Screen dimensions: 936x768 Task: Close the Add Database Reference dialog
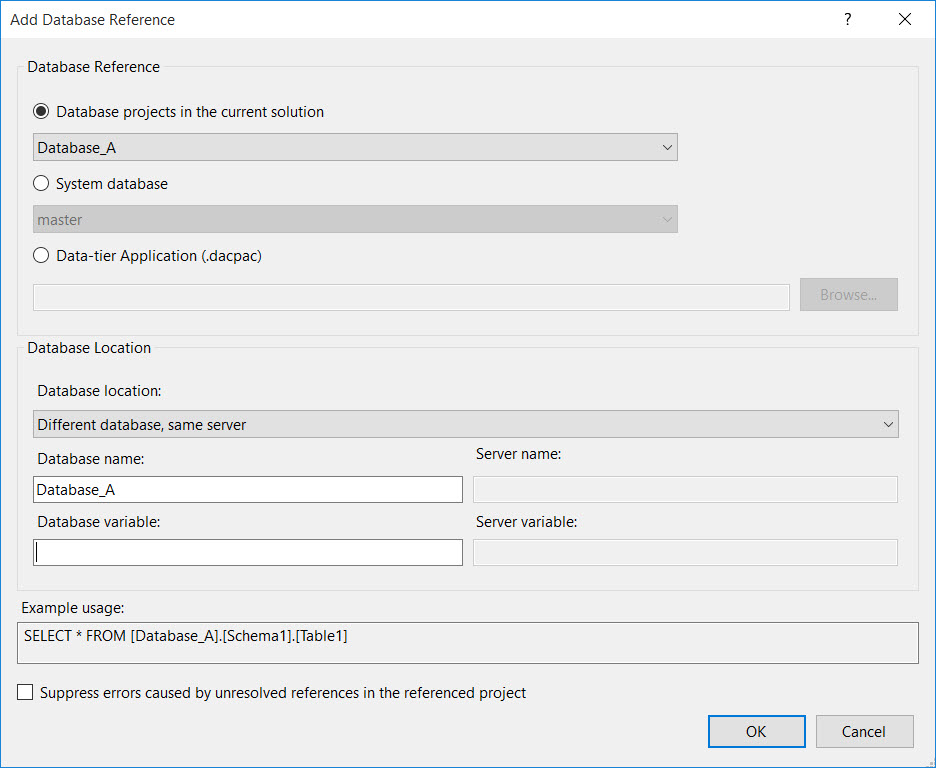pyautogui.click(x=905, y=19)
